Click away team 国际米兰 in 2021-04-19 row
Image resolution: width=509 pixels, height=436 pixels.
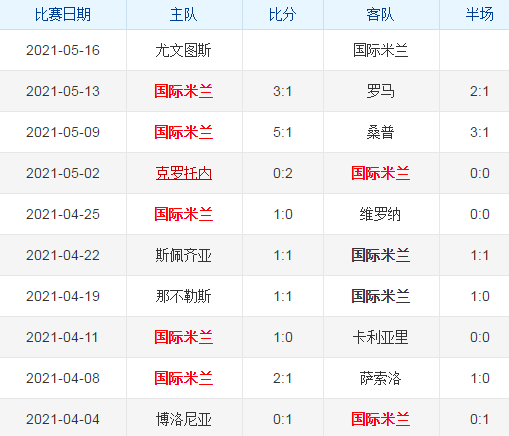381,296
